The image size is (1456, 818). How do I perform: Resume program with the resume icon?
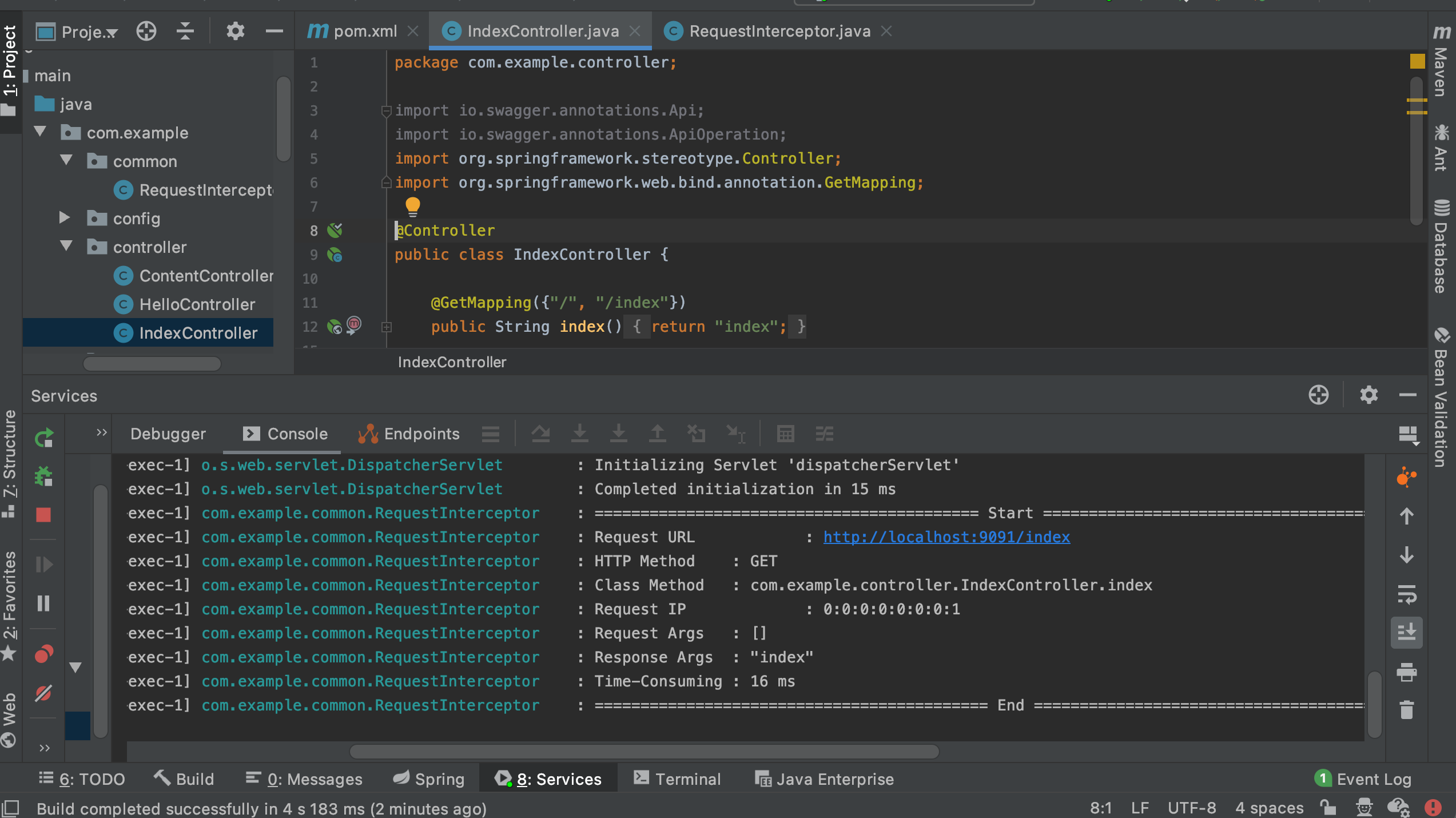point(44,565)
